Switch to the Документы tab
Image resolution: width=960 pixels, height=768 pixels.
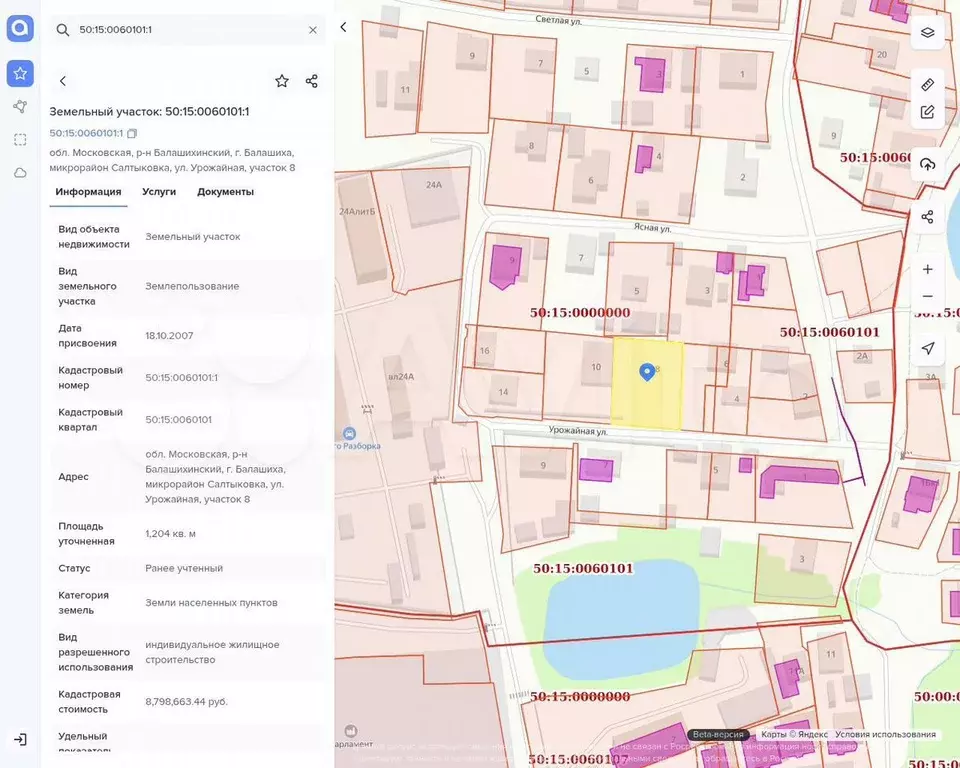(x=225, y=192)
